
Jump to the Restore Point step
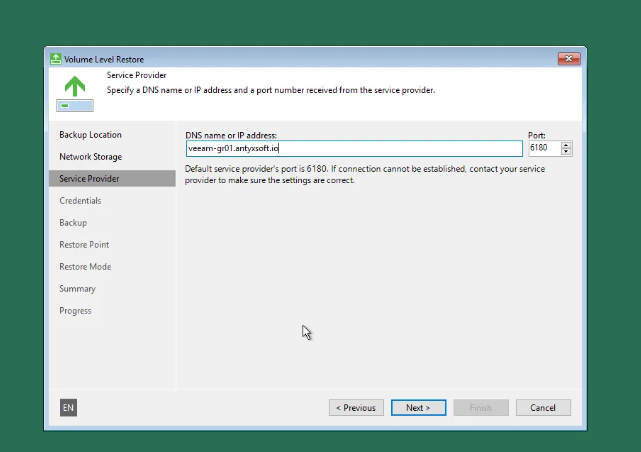point(84,245)
